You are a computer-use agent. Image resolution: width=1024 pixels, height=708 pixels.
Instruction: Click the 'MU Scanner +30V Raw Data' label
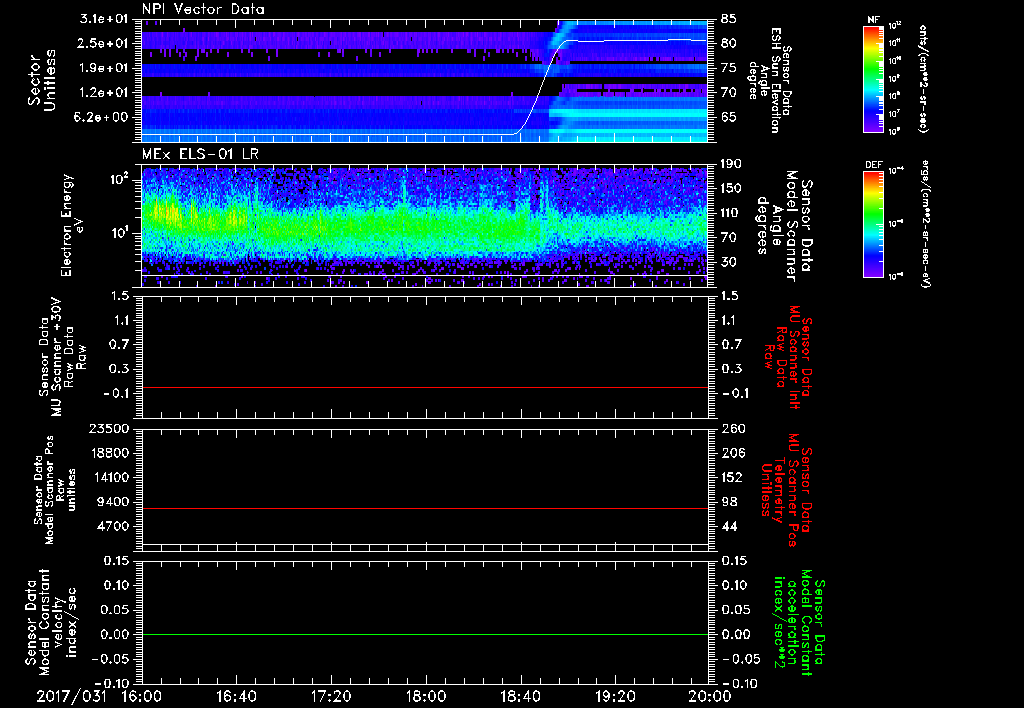click(x=62, y=357)
